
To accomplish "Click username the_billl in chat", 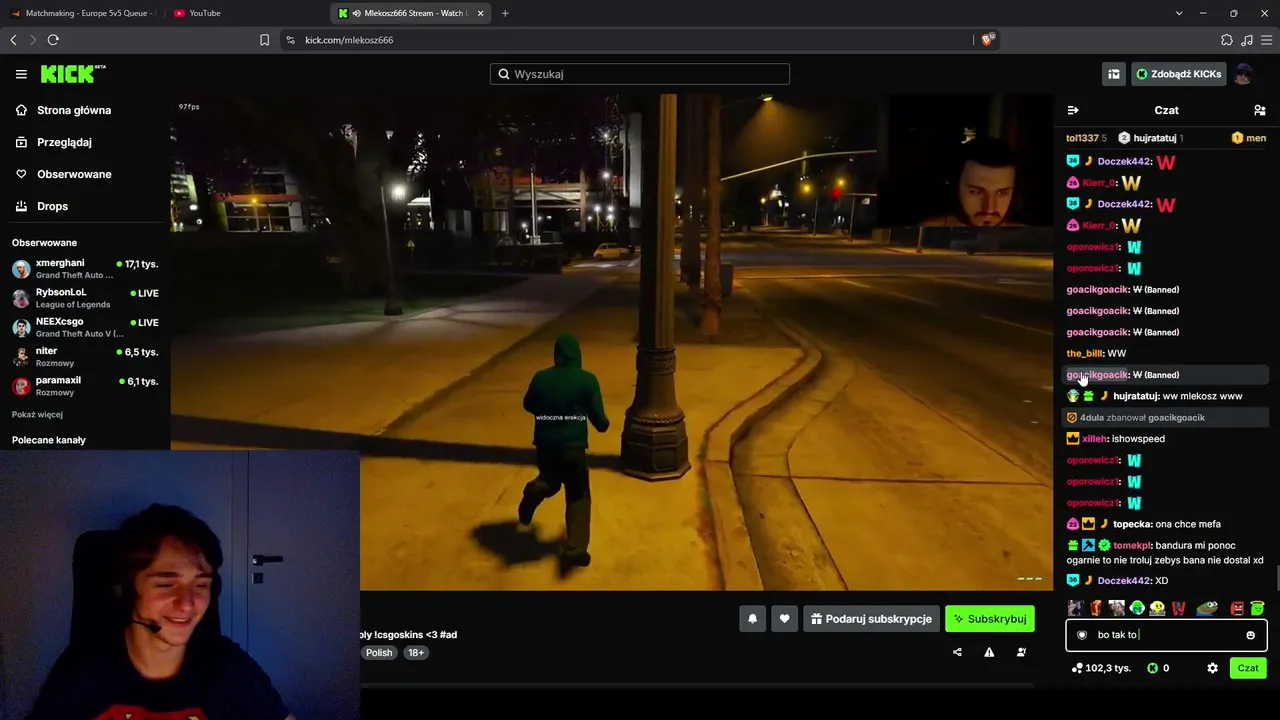I will [1084, 353].
